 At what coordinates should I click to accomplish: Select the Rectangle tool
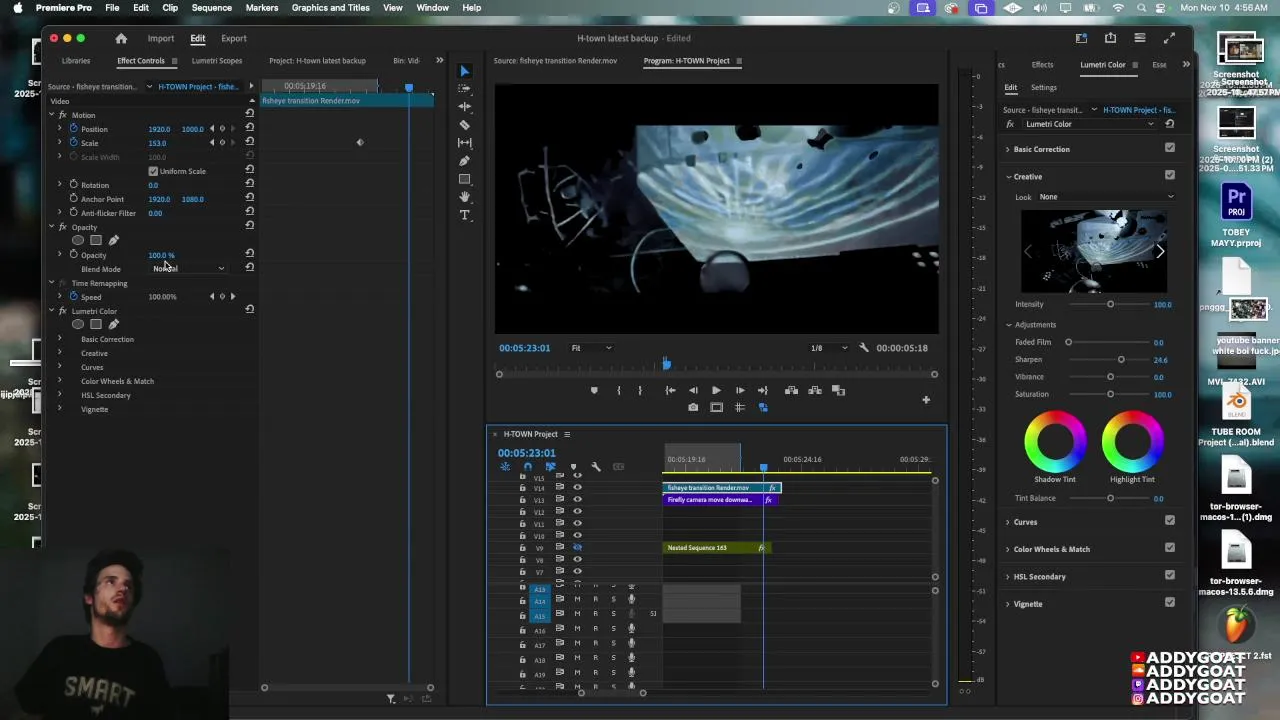(464, 179)
